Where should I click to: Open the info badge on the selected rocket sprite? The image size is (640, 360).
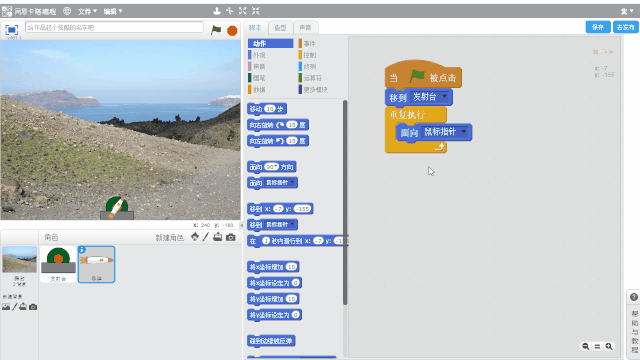pyautogui.click(x=82, y=249)
